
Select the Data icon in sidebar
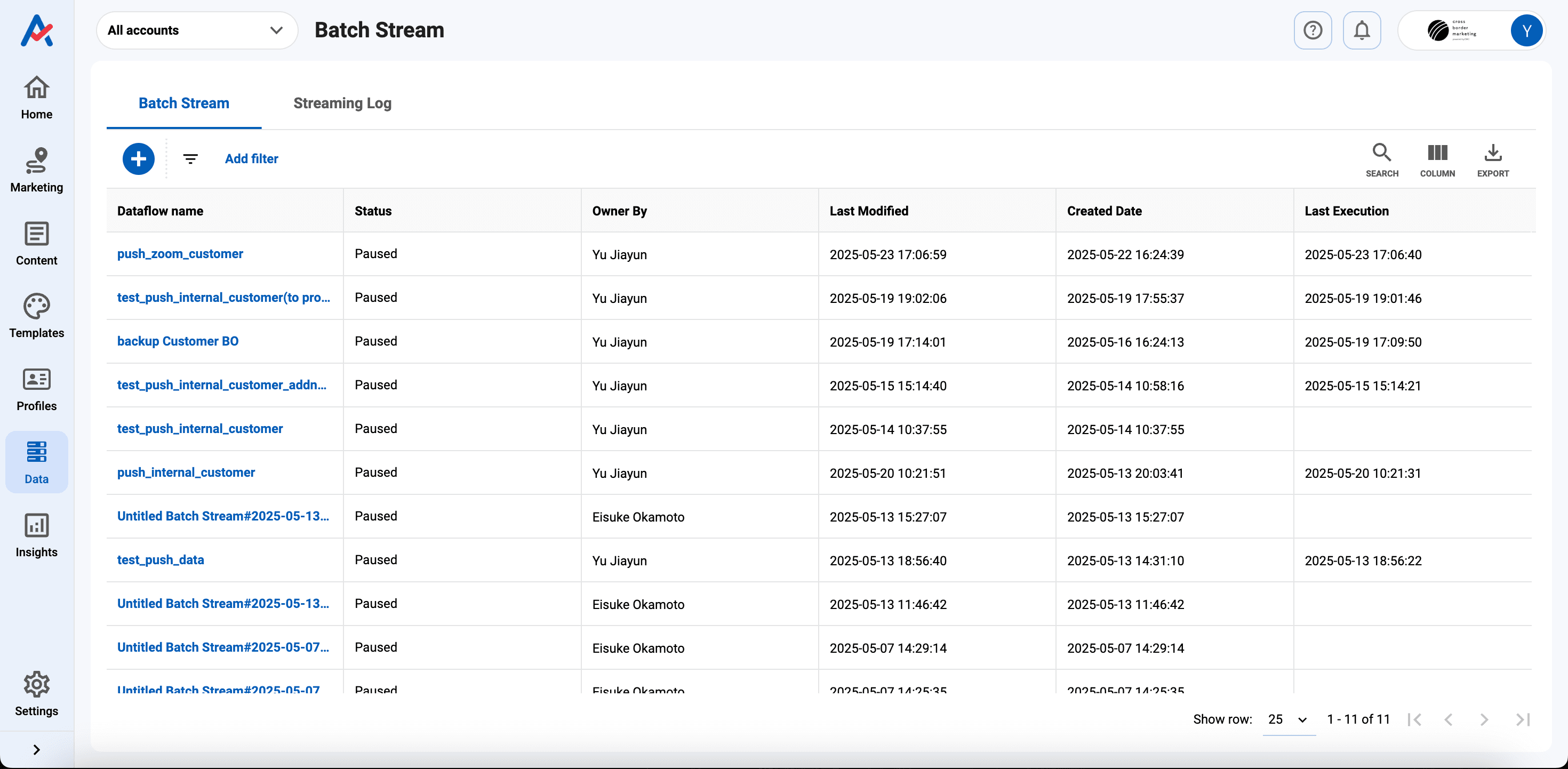(x=36, y=461)
